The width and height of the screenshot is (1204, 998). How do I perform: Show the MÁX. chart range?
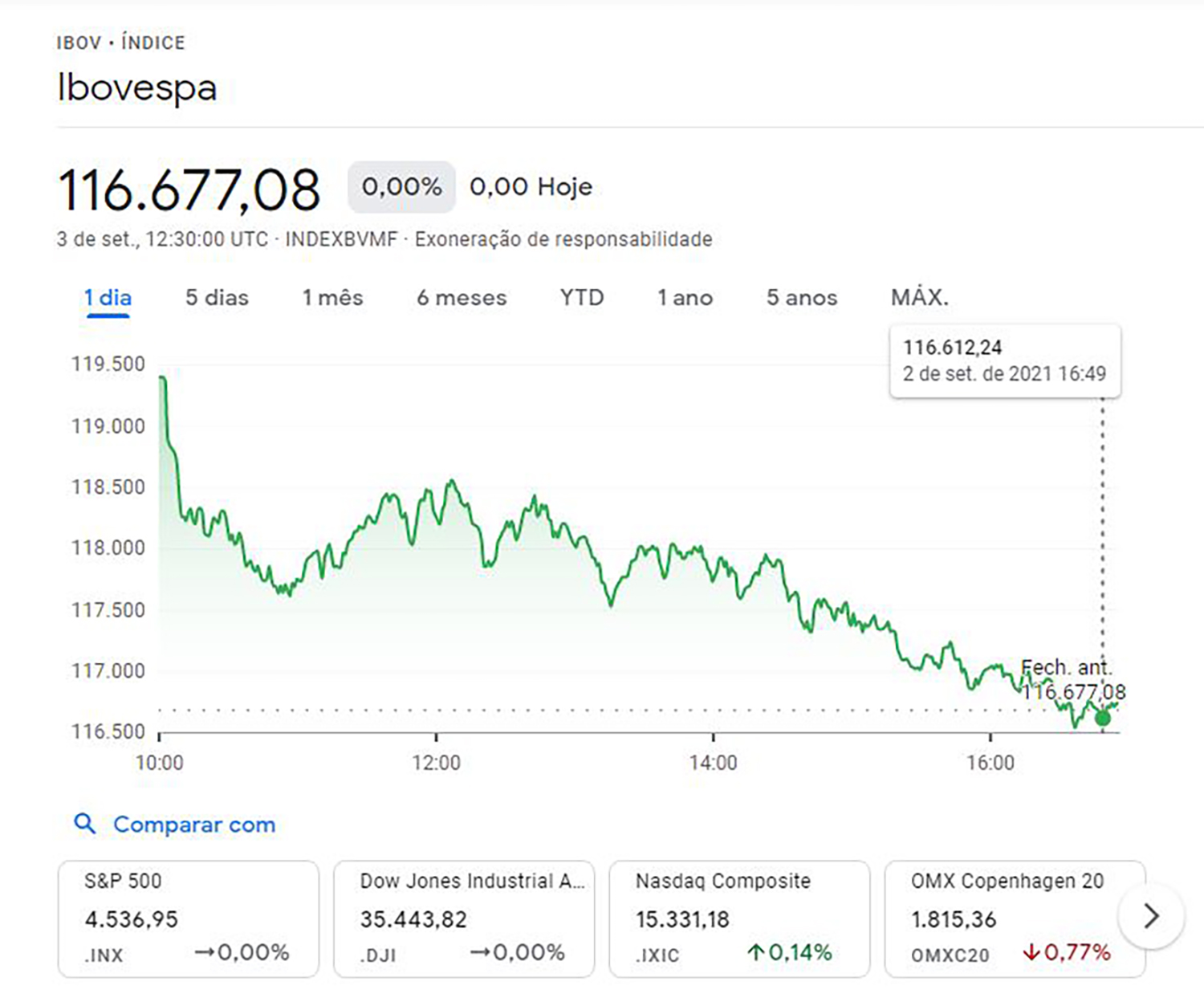919,298
